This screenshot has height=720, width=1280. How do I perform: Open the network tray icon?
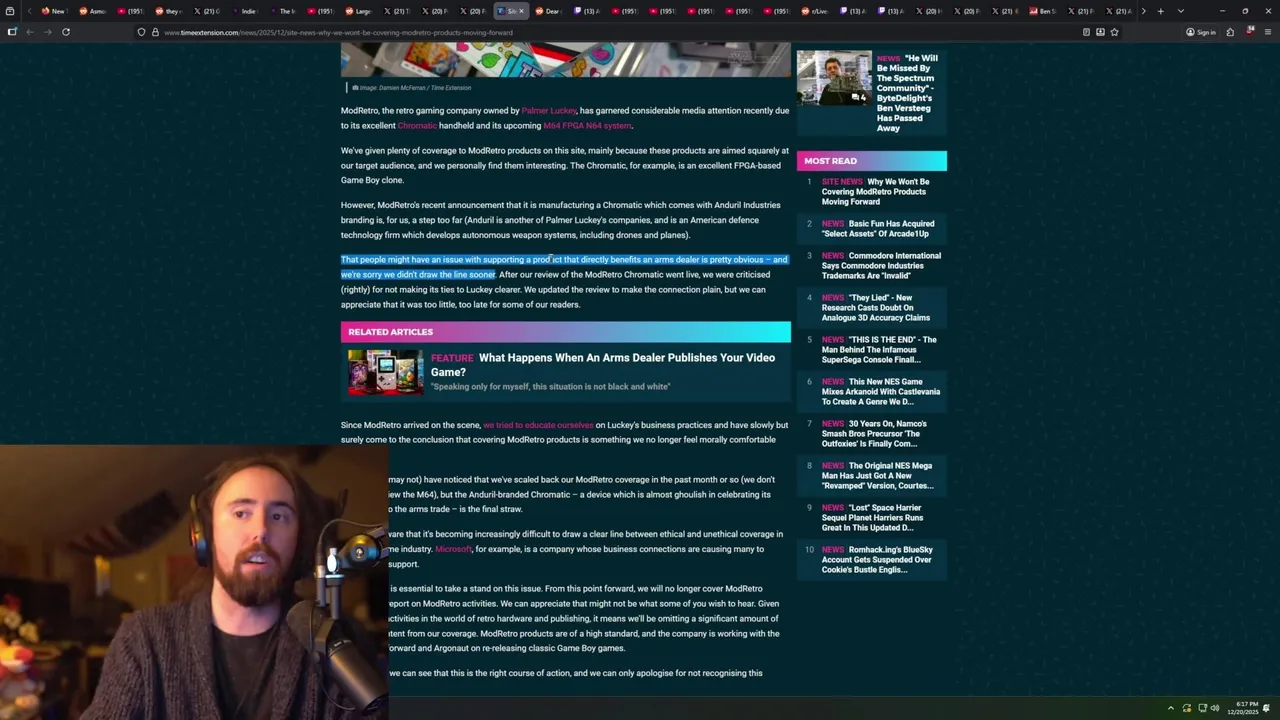(1202, 708)
